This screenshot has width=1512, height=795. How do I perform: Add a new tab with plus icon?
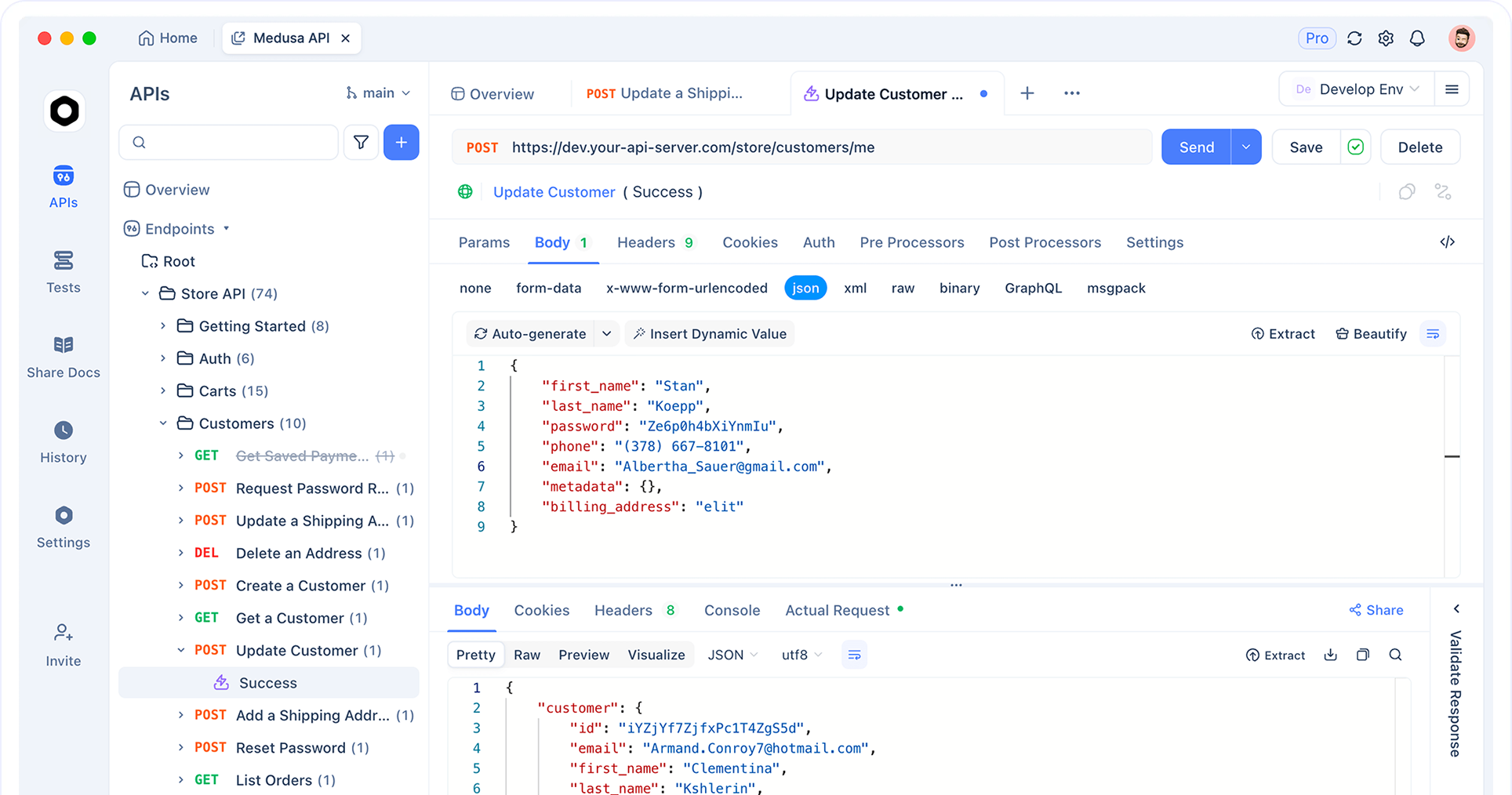pos(1027,93)
